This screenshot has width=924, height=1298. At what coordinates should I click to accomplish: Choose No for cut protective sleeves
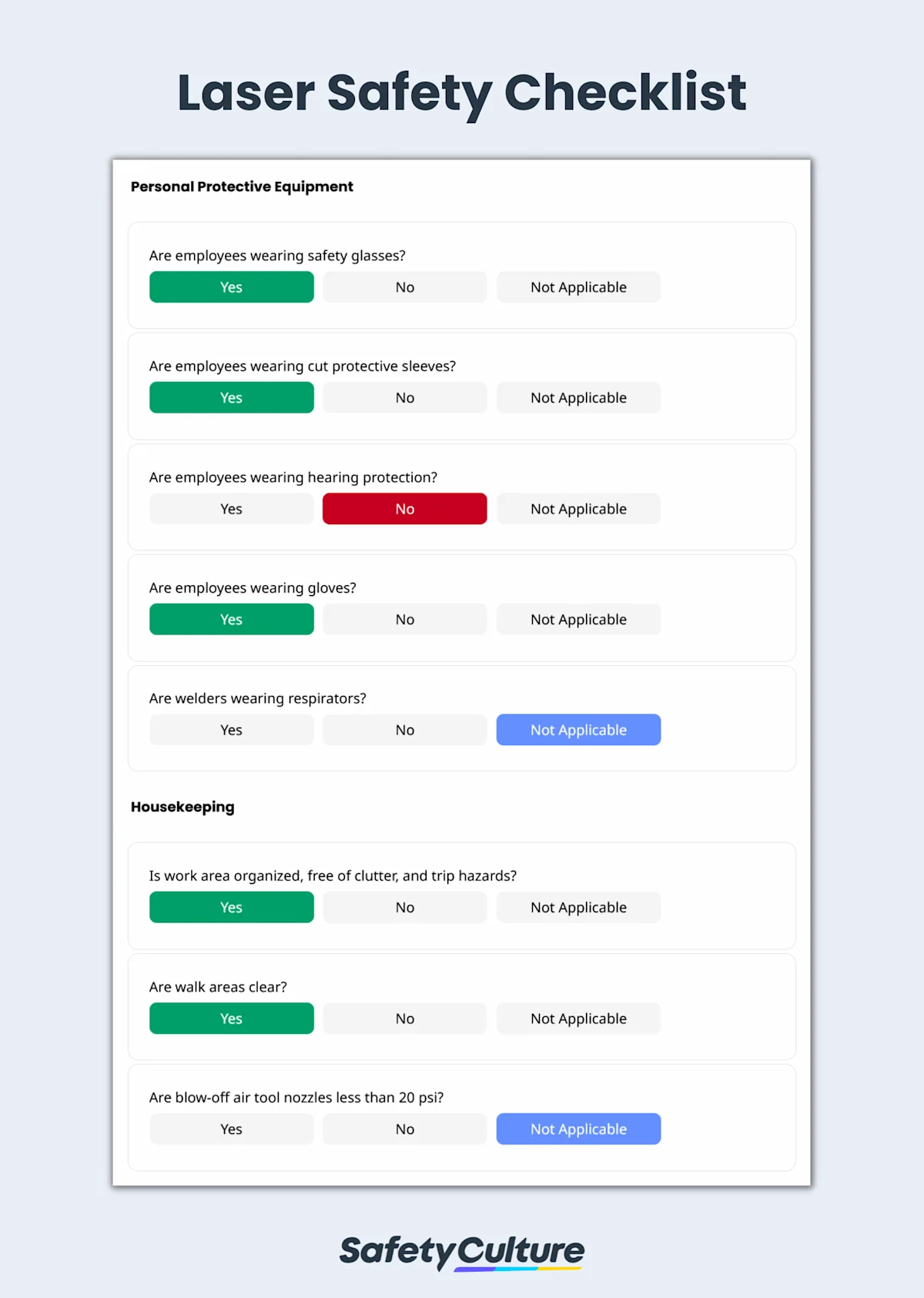(x=404, y=398)
